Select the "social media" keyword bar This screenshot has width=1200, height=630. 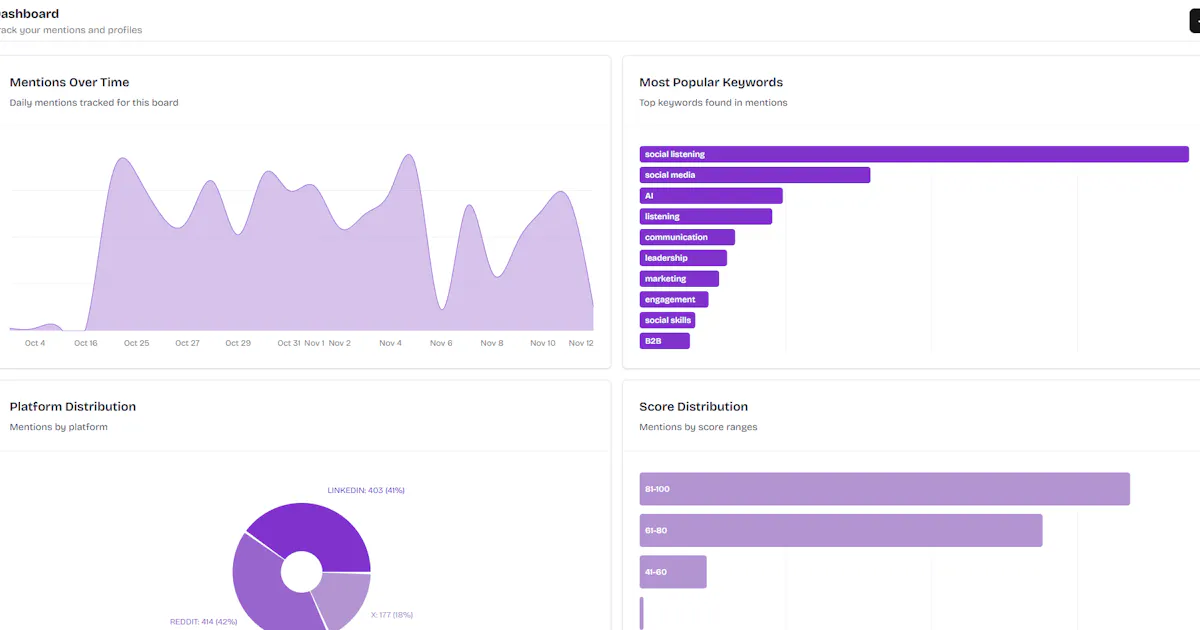[x=755, y=175]
